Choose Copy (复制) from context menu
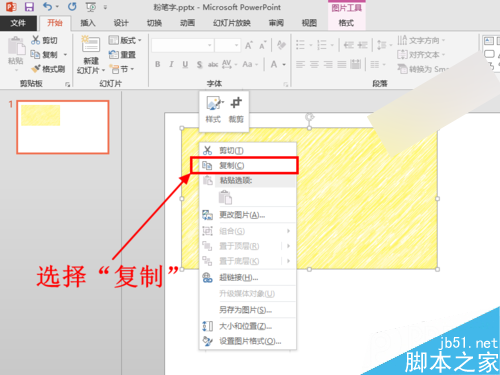 (248, 165)
